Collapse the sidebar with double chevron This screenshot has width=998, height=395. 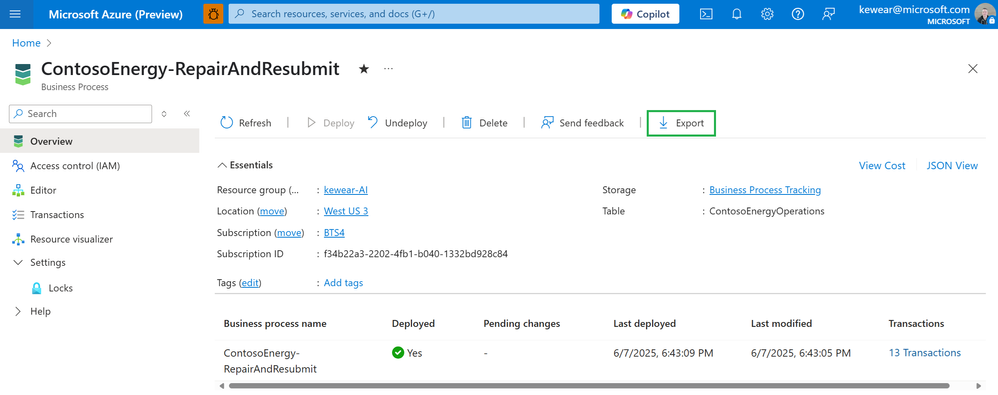[187, 114]
